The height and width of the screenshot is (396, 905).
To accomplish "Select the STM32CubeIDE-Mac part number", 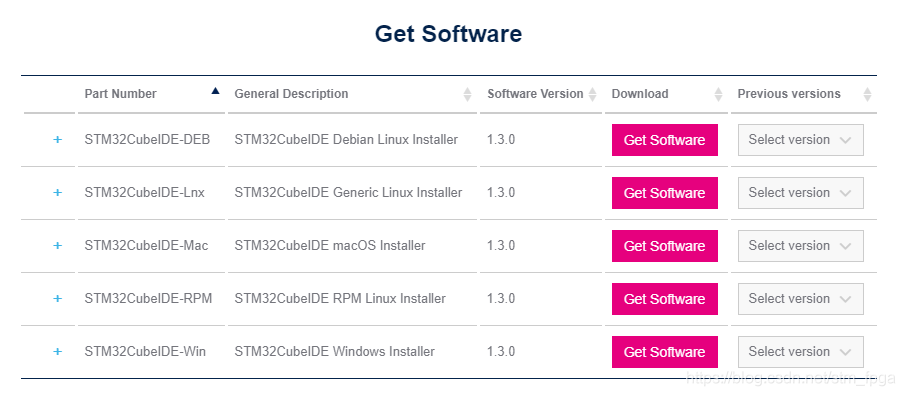I will 146,246.
